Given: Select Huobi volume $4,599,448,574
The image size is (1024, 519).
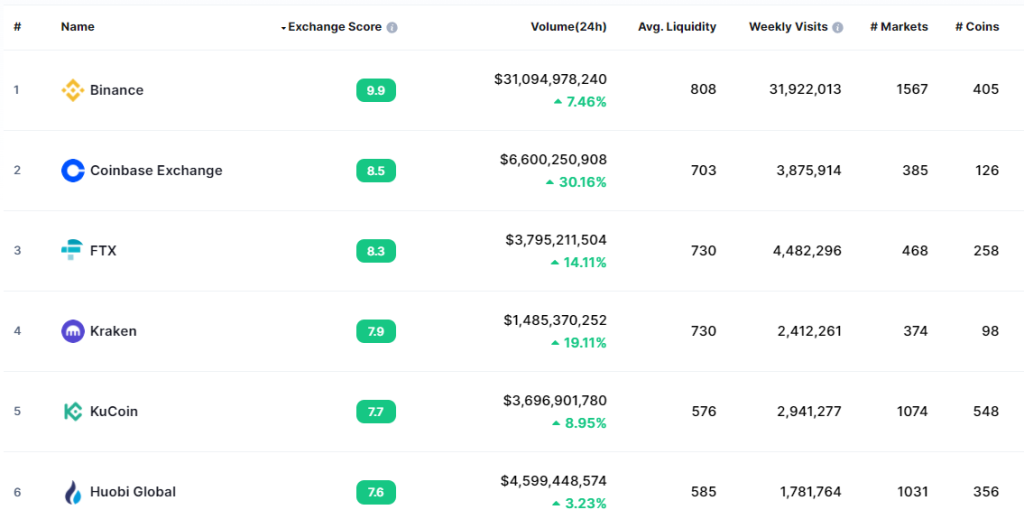Looking at the screenshot, I should (554, 481).
